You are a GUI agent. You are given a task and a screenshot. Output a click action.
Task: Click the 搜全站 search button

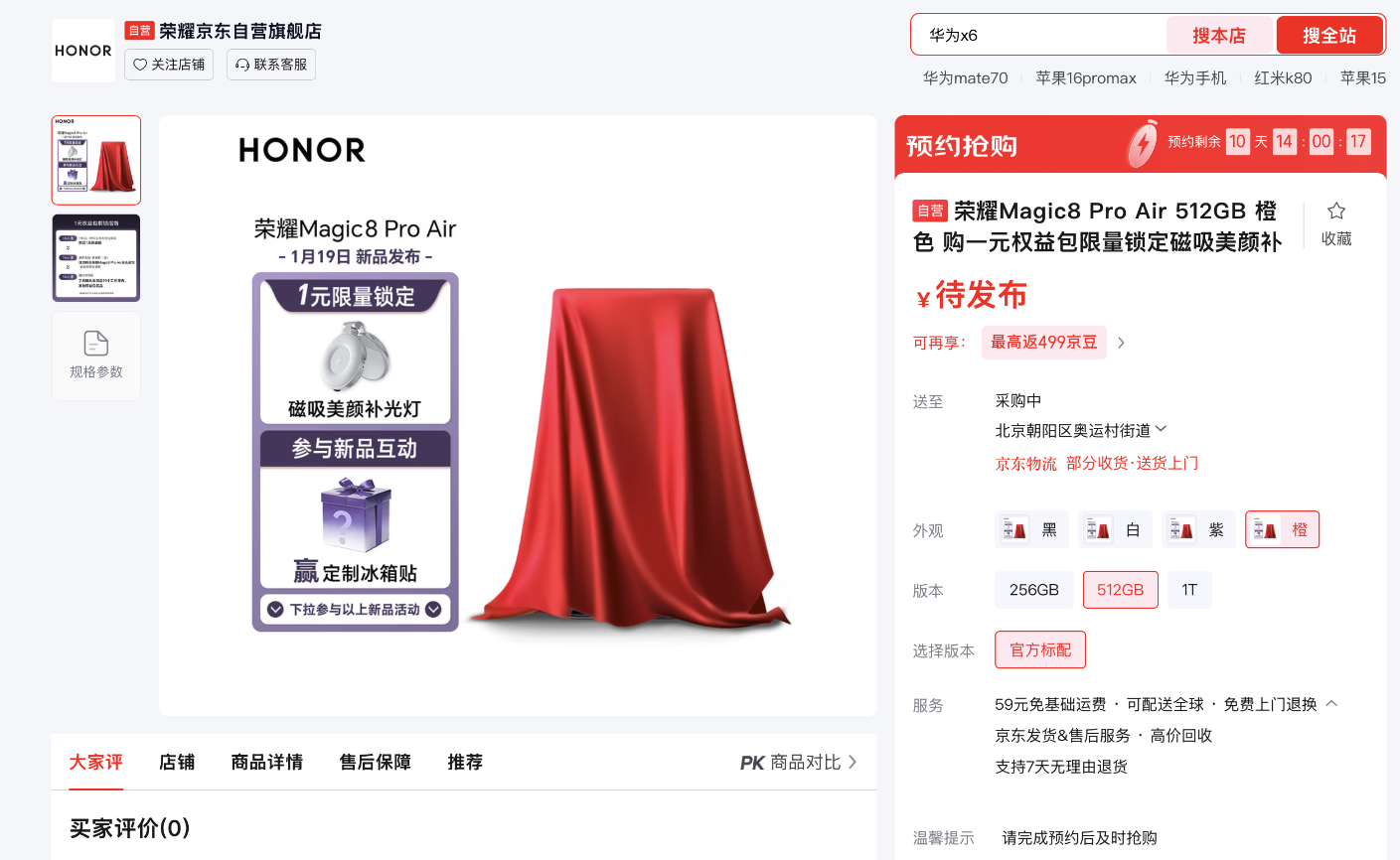click(x=1329, y=36)
